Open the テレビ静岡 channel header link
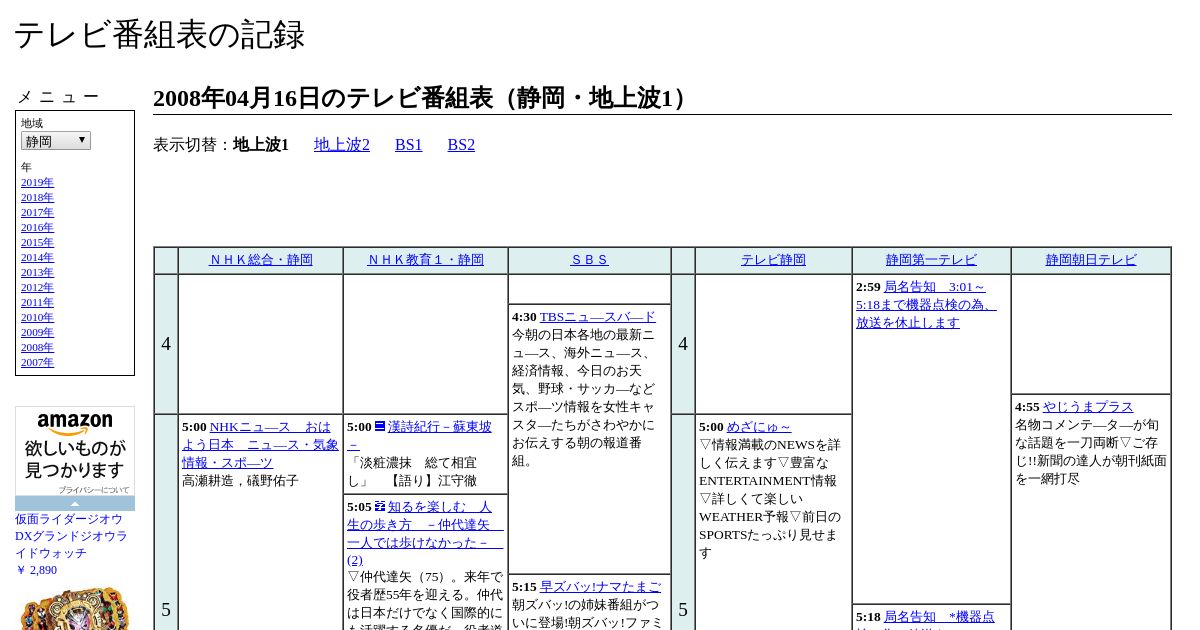Screen dimensions: 1200x630 [x=773, y=260]
